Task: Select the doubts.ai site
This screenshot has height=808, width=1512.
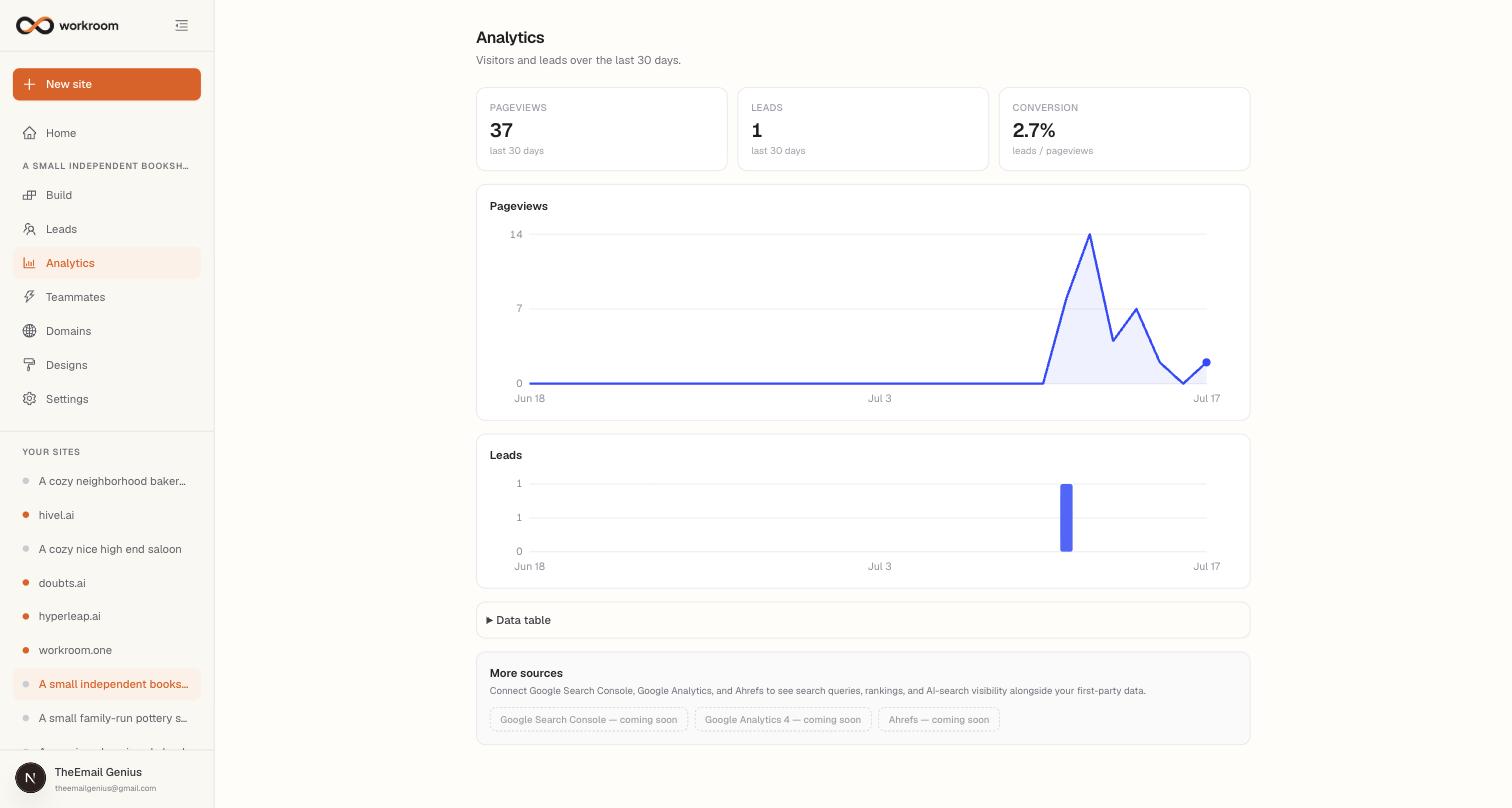Action: pyautogui.click(x=107, y=583)
